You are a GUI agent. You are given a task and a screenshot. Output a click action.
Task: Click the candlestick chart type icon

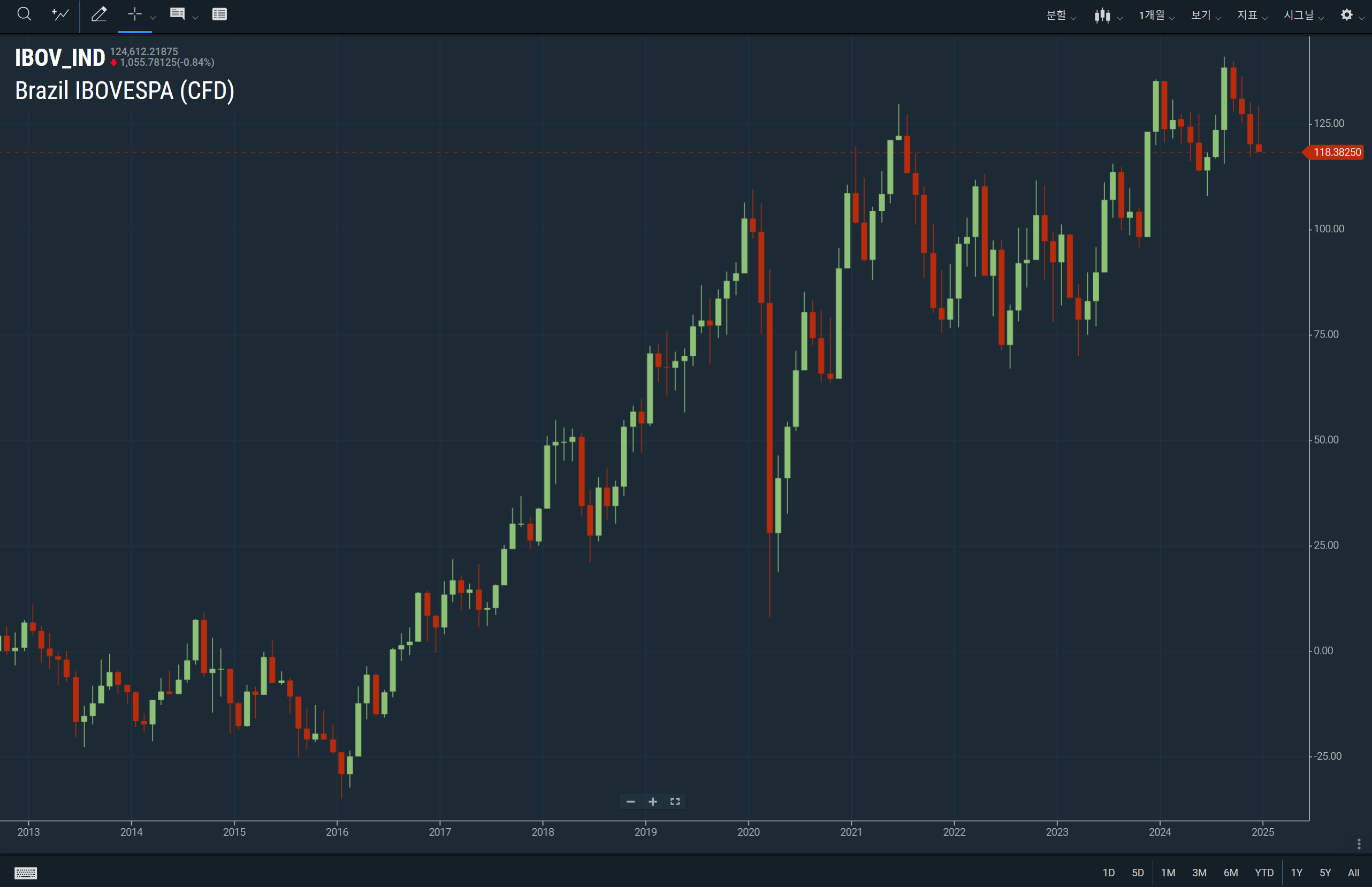[1102, 16]
